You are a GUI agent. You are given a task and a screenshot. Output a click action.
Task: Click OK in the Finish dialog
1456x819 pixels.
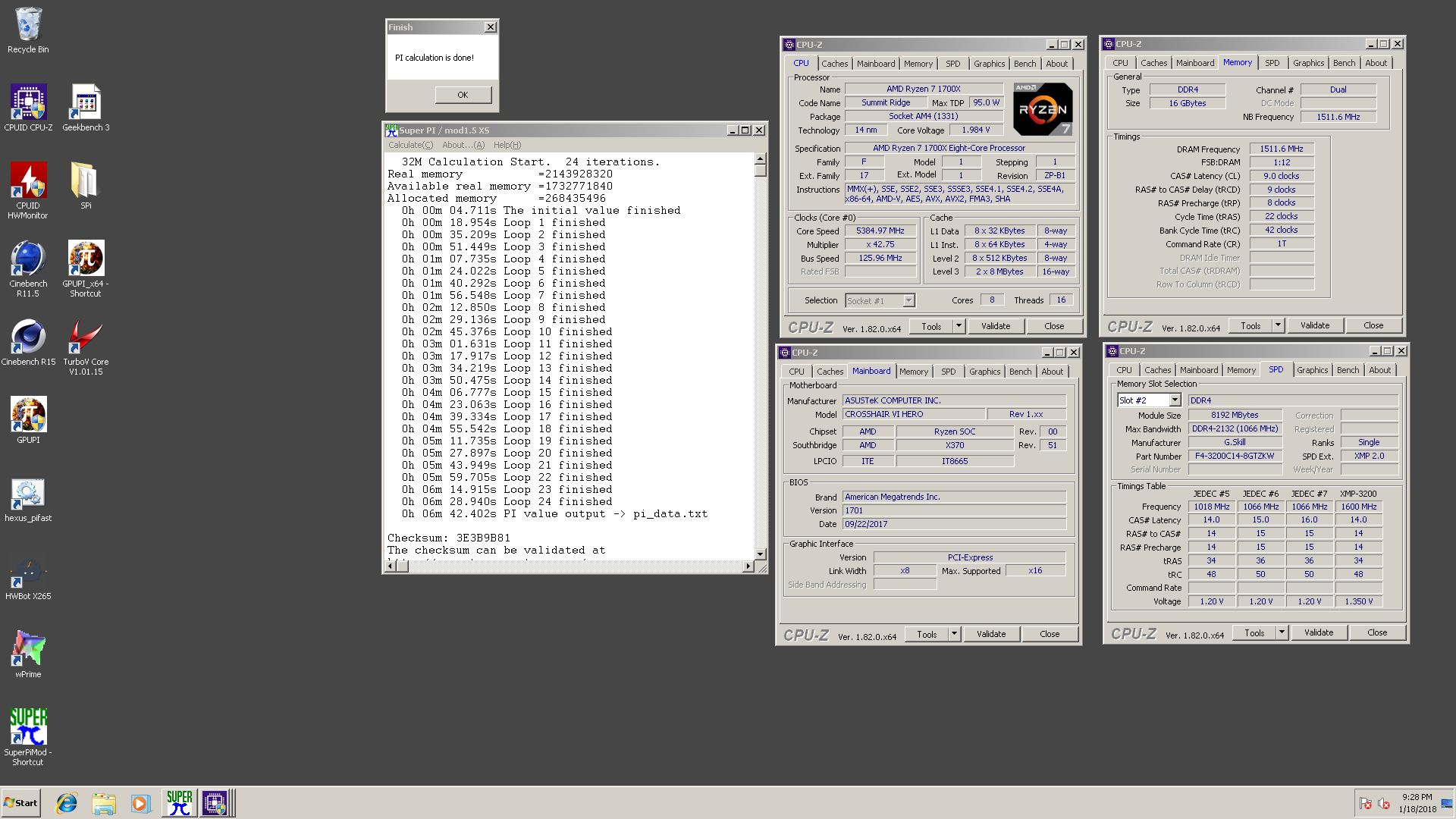point(463,95)
